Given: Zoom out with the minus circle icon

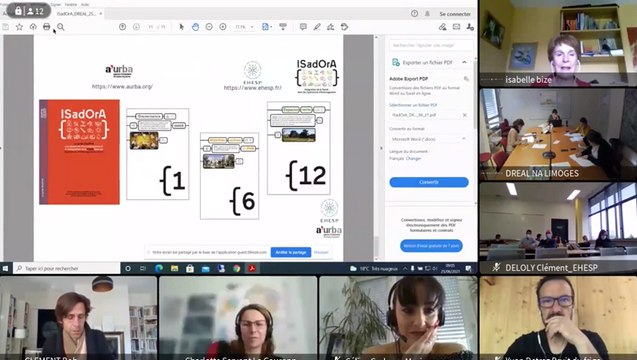Looking at the screenshot, I should (209, 27).
